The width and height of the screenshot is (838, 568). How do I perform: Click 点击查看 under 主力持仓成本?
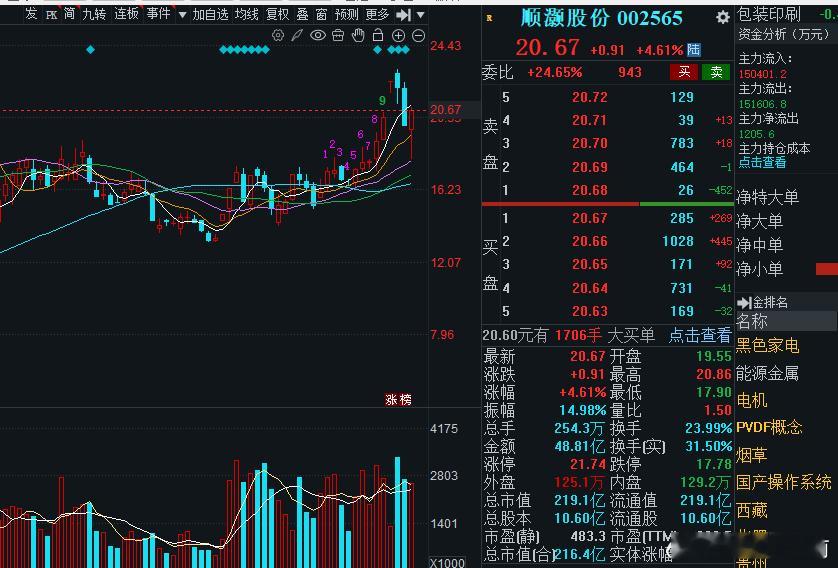coord(762,162)
